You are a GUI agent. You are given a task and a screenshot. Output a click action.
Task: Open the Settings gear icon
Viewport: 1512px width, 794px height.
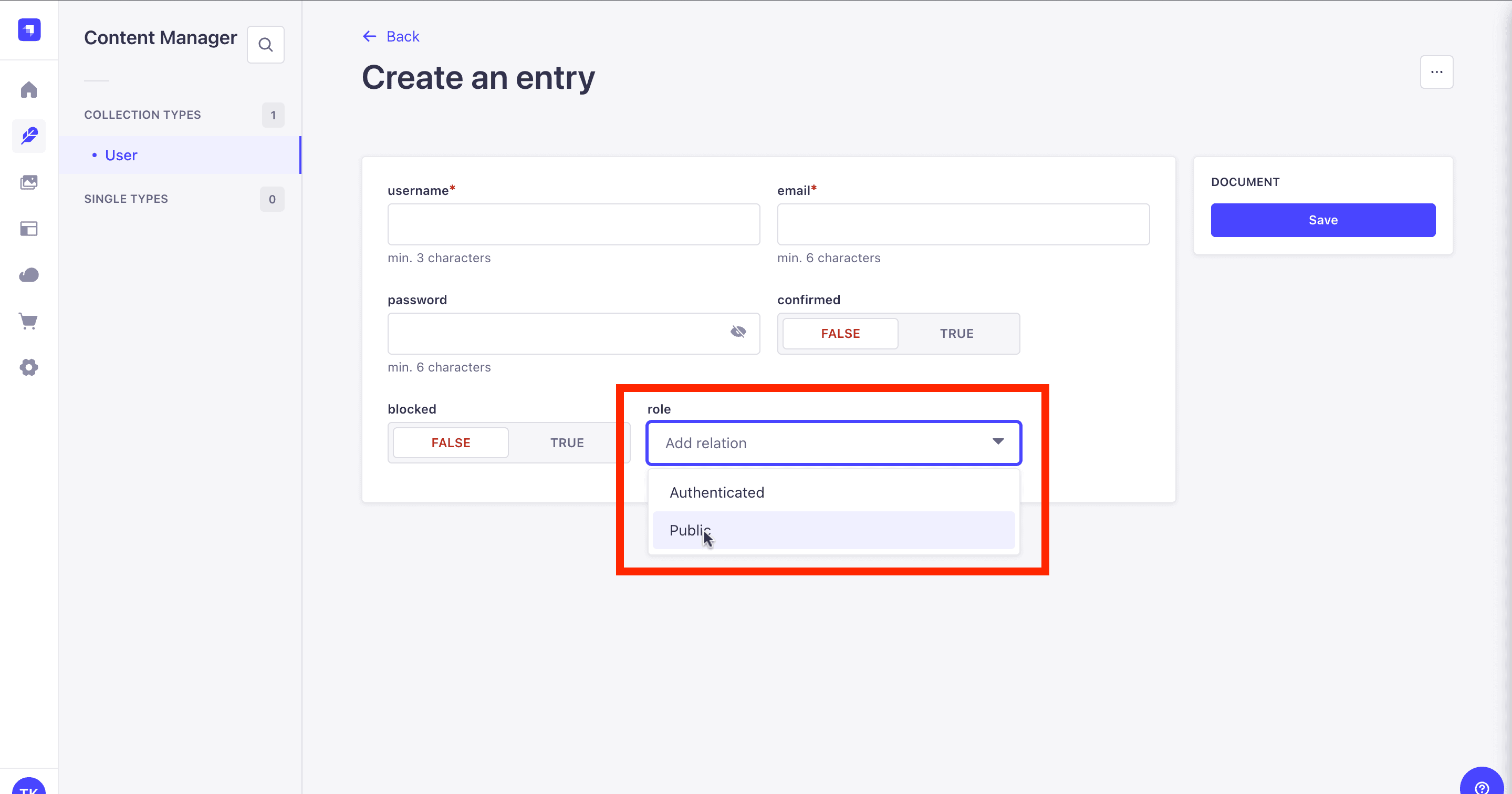tap(29, 368)
